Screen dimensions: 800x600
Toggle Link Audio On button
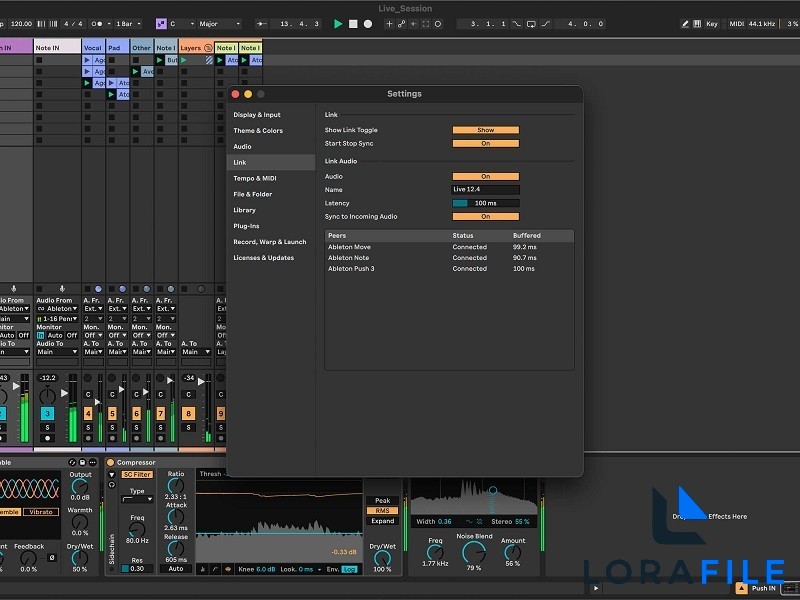click(486, 177)
